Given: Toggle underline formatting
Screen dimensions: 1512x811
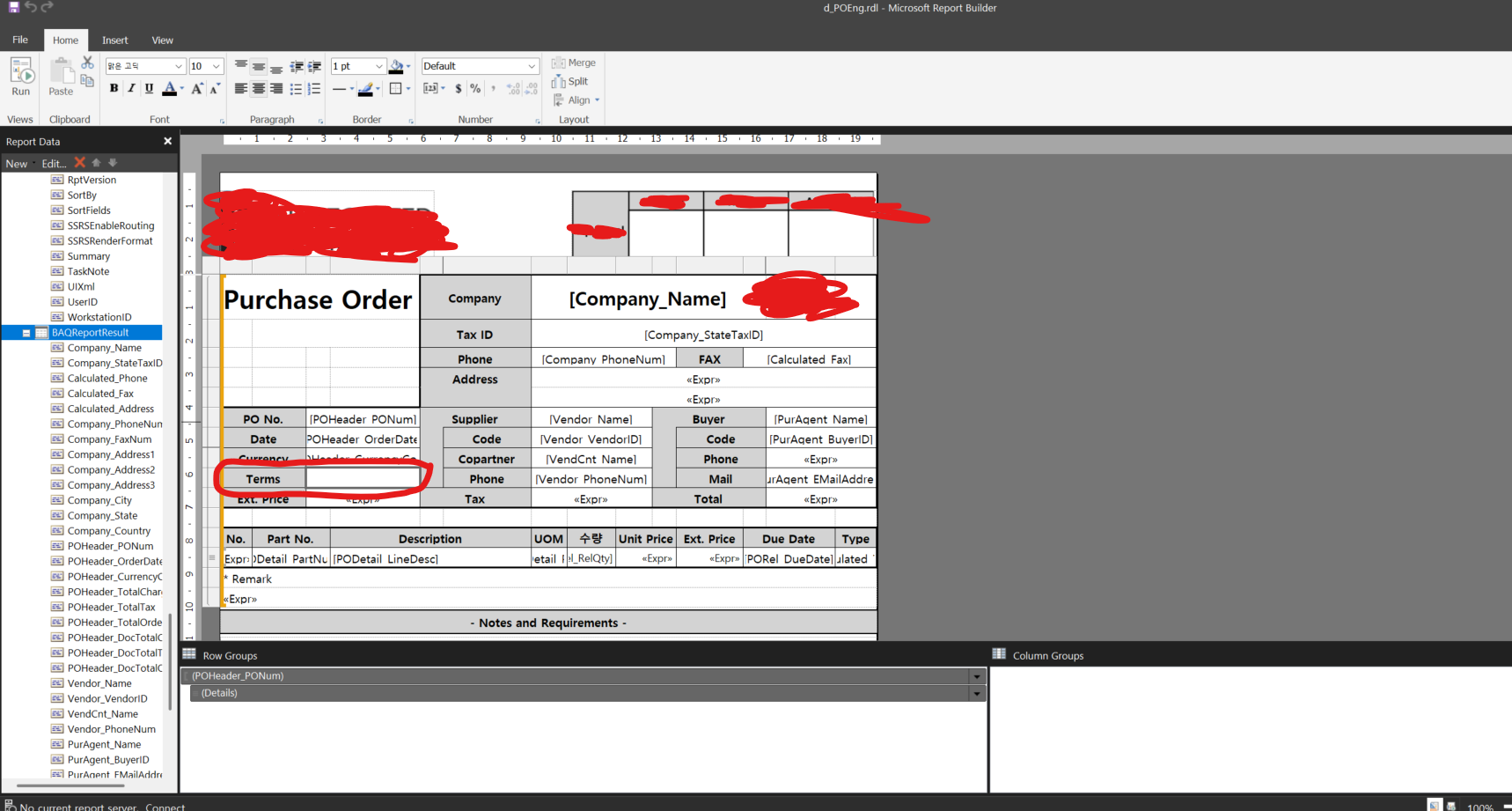Looking at the screenshot, I should click(149, 88).
